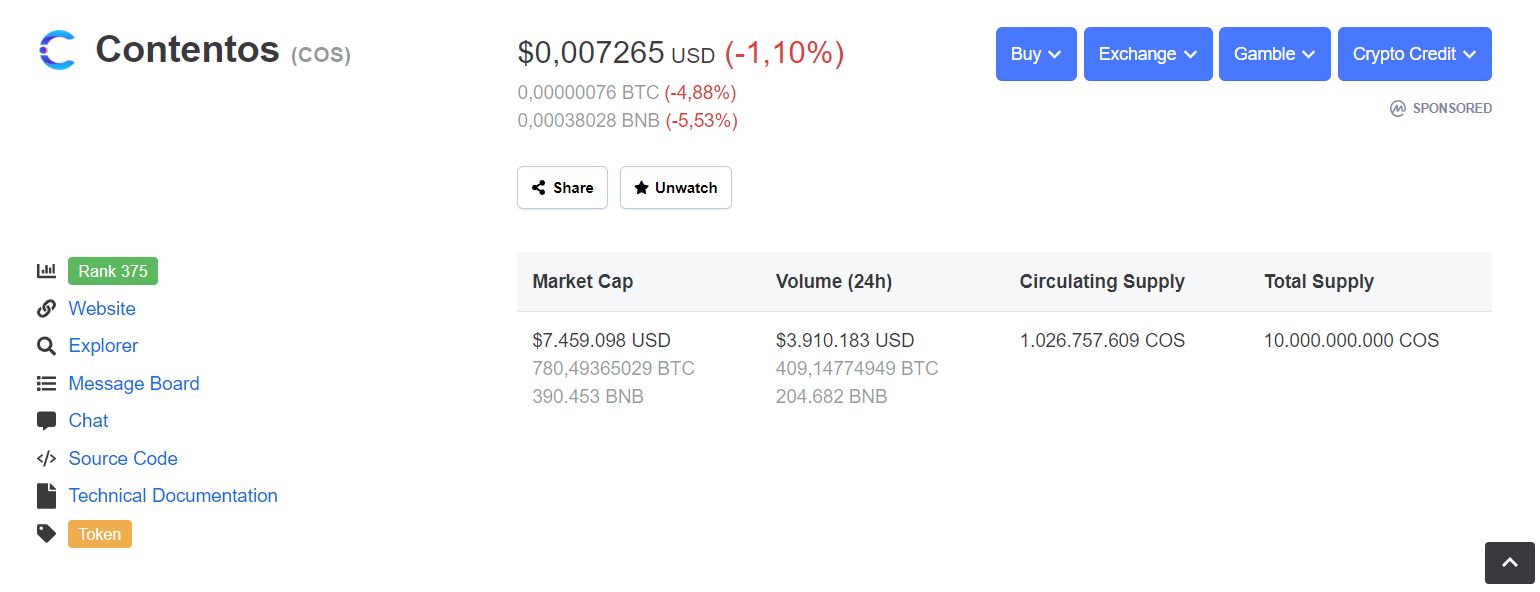Click the scroll-to-top arrow button

pos(1510,563)
